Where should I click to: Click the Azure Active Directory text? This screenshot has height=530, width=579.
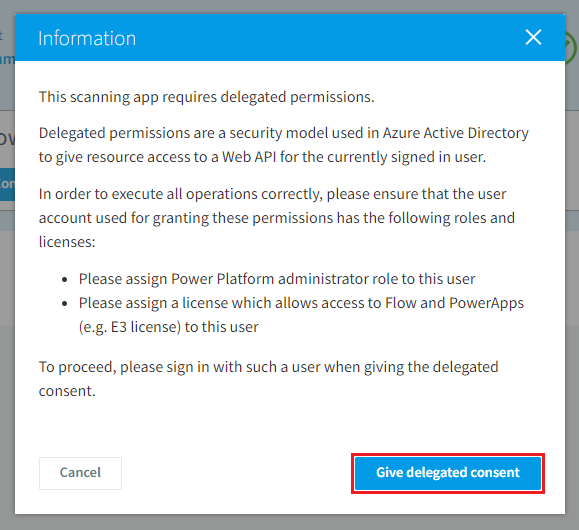click(x=455, y=133)
